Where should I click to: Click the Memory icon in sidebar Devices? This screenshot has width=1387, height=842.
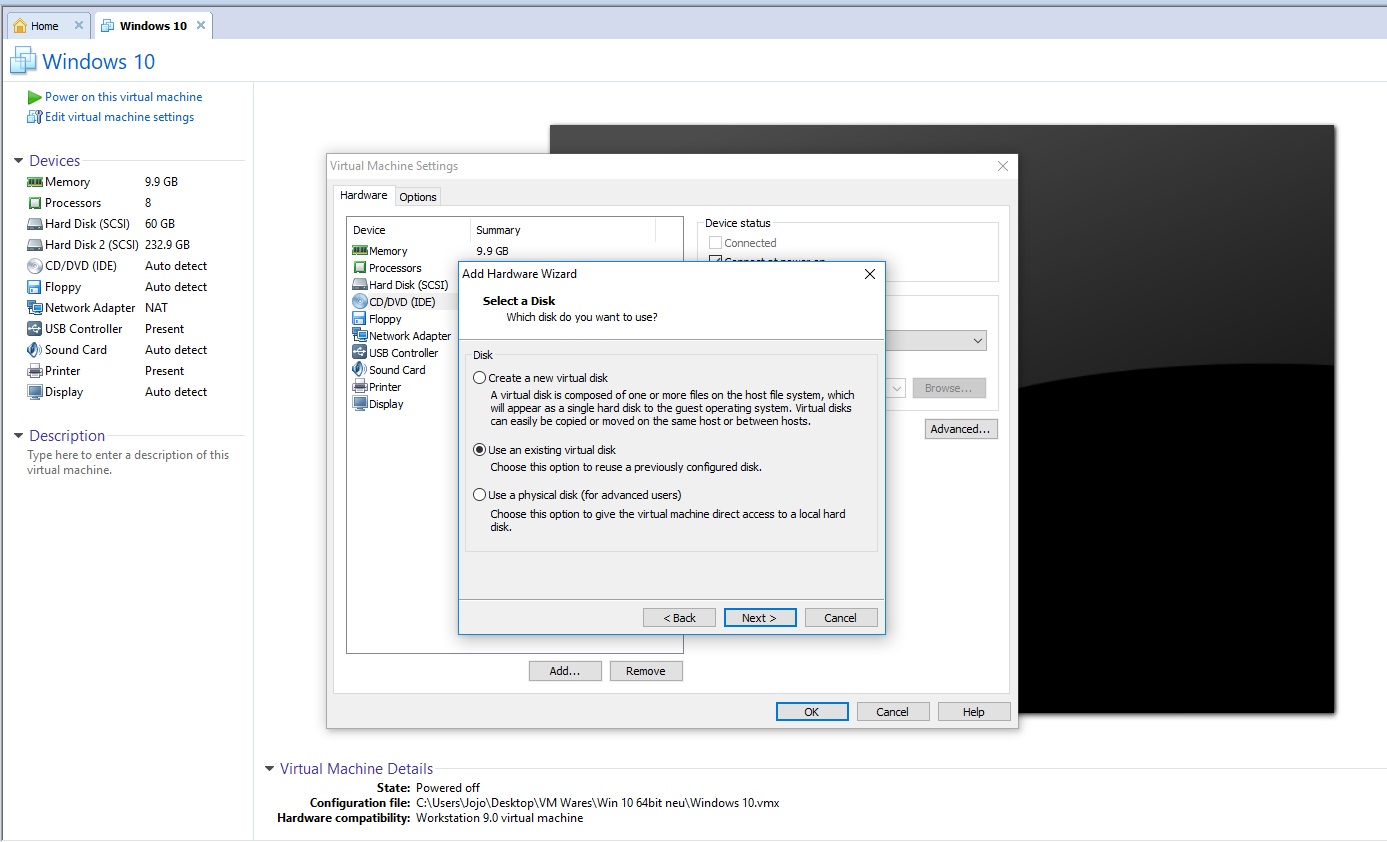35,182
